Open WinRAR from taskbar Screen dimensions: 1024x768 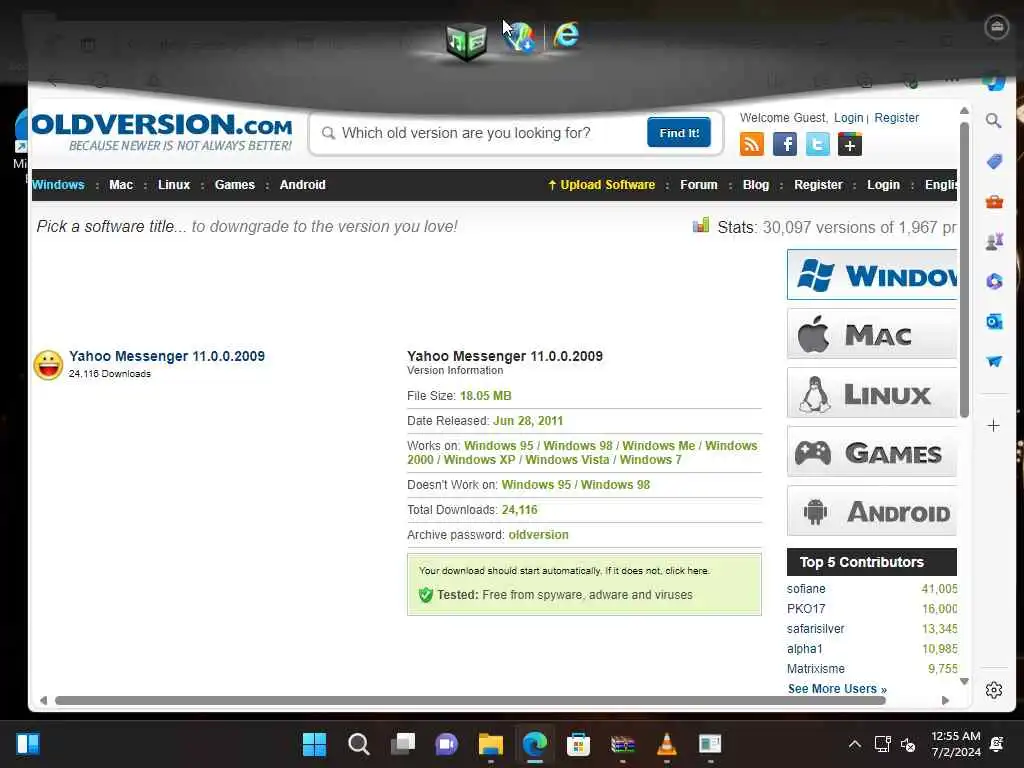(x=622, y=744)
